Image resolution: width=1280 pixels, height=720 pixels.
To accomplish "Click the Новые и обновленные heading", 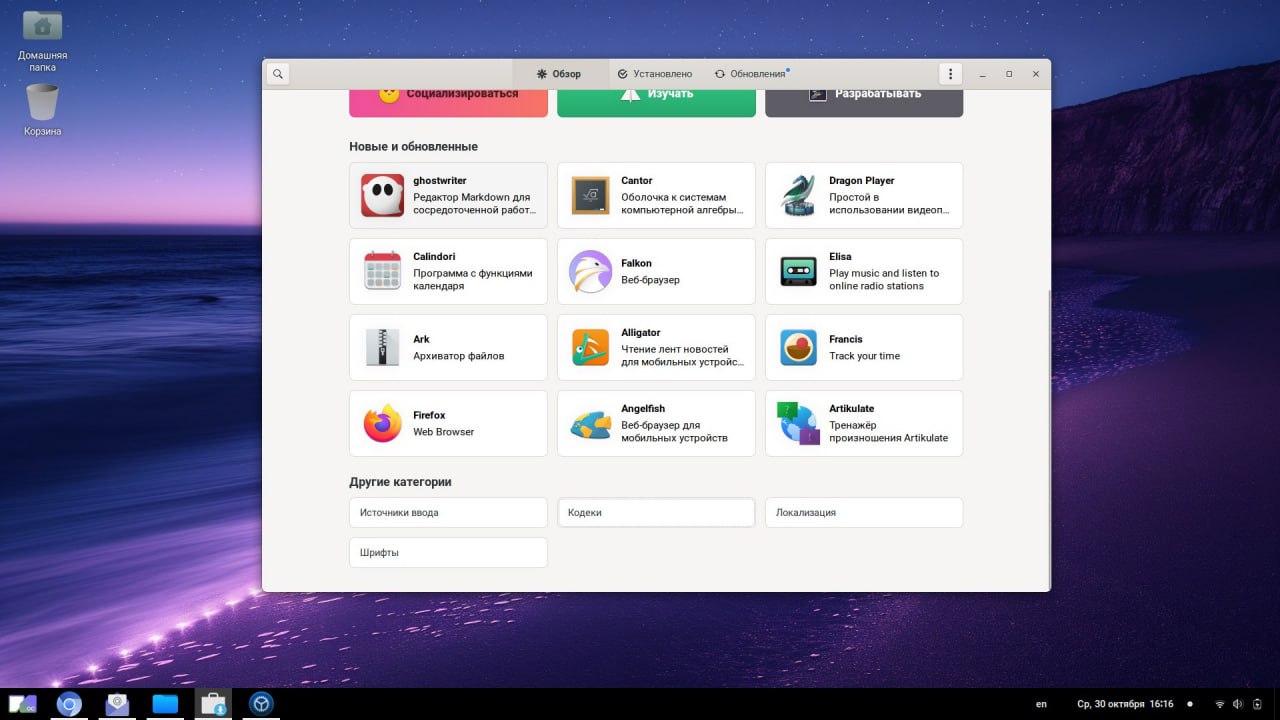I will coord(414,147).
